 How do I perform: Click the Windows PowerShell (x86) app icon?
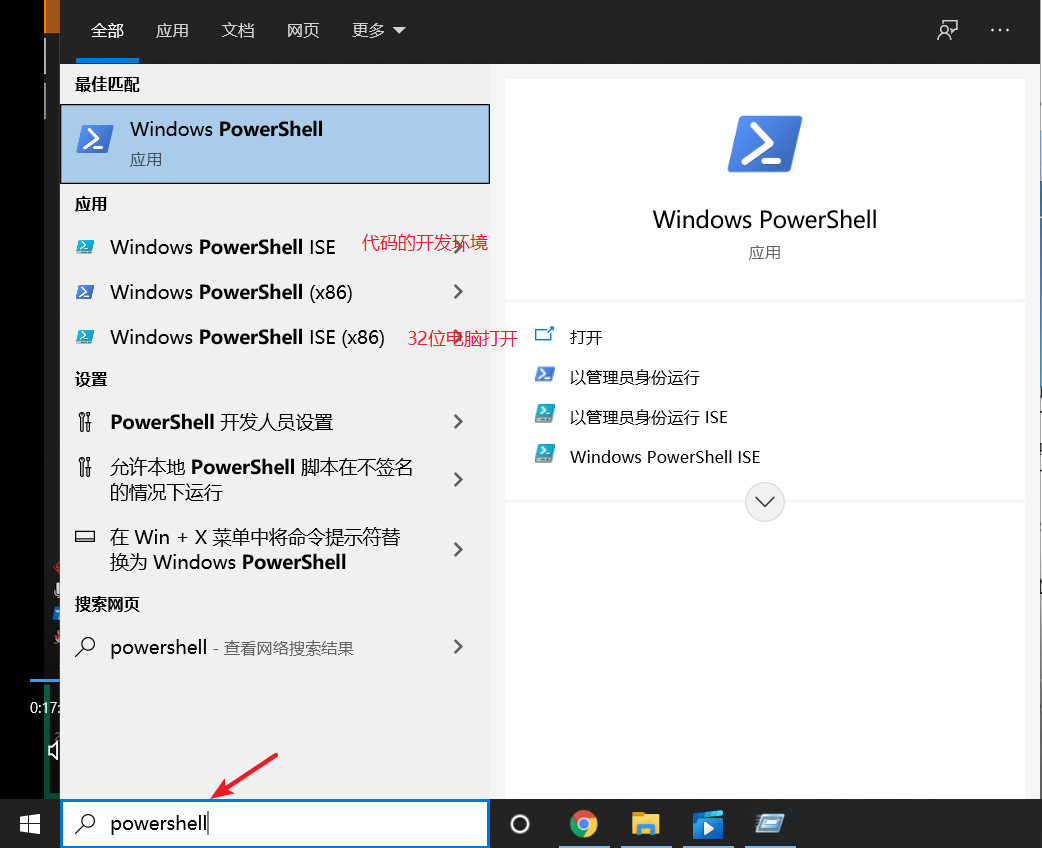85,292
